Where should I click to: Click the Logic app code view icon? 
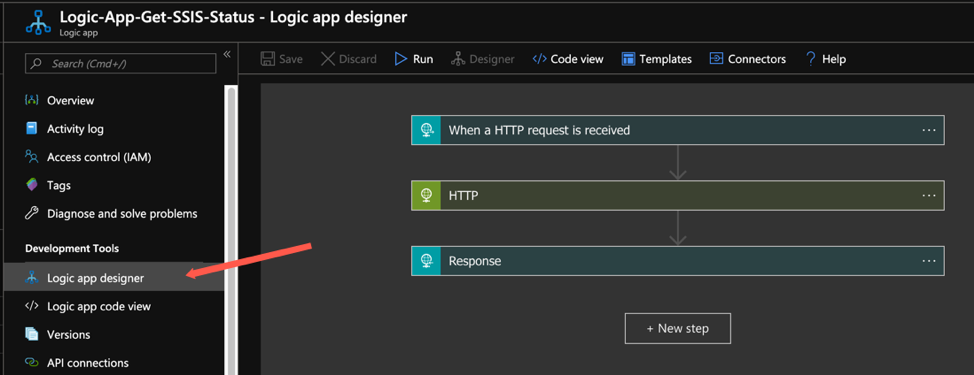tap(32, 306)
